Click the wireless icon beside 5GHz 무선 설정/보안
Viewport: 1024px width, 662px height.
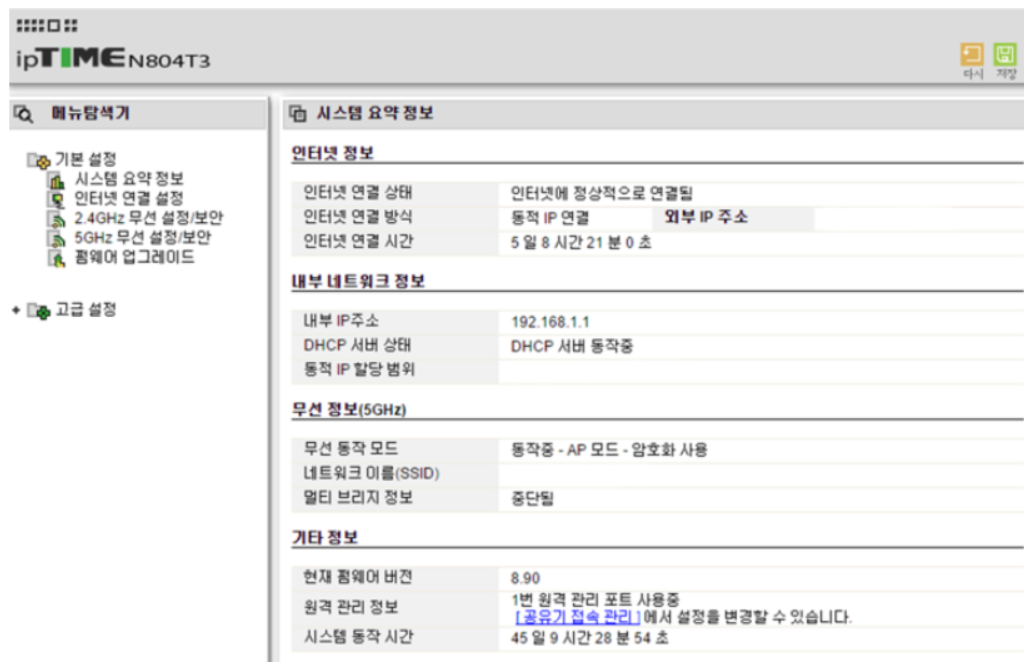point(58,239)
